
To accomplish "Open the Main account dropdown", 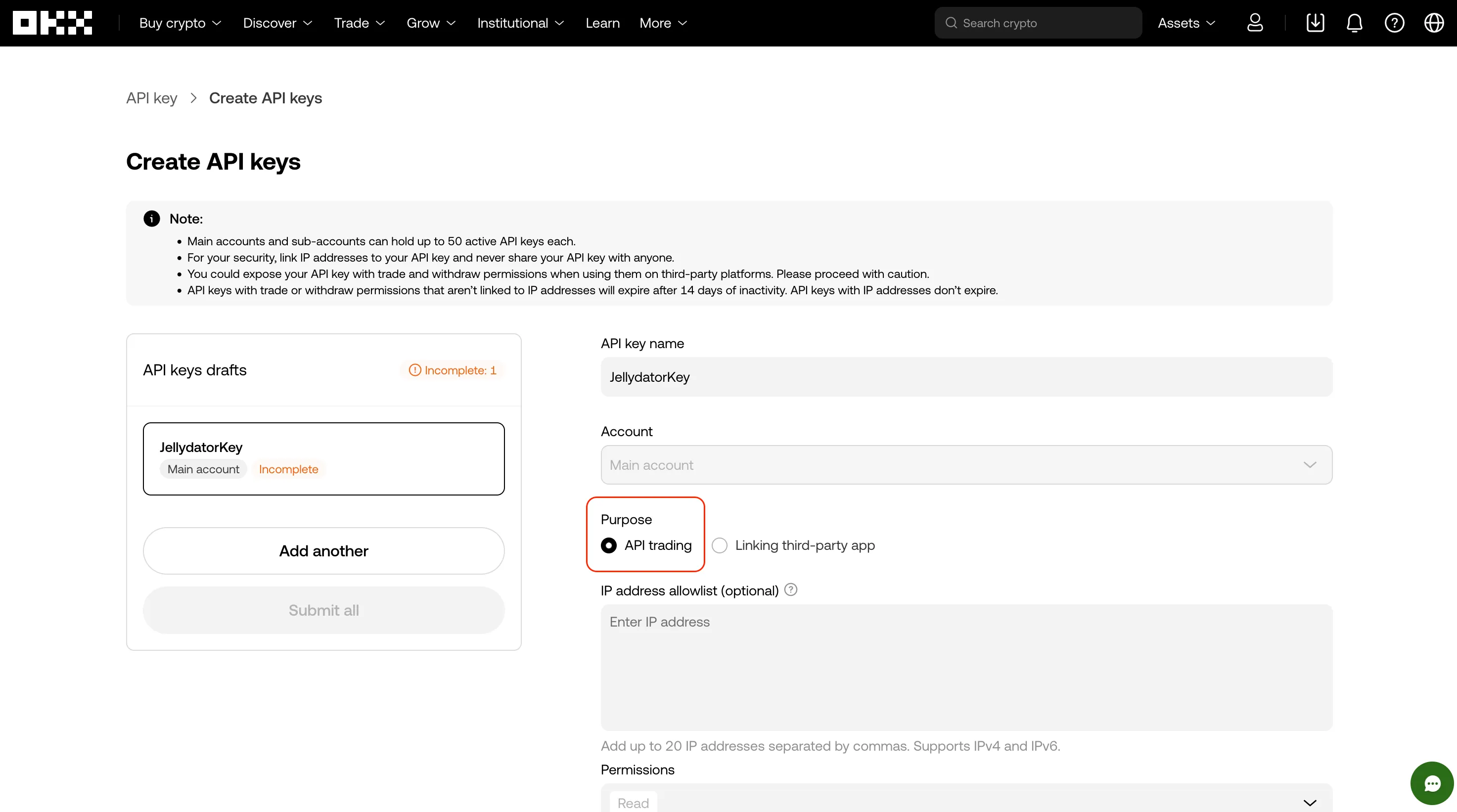I will [x=966, y=465].
